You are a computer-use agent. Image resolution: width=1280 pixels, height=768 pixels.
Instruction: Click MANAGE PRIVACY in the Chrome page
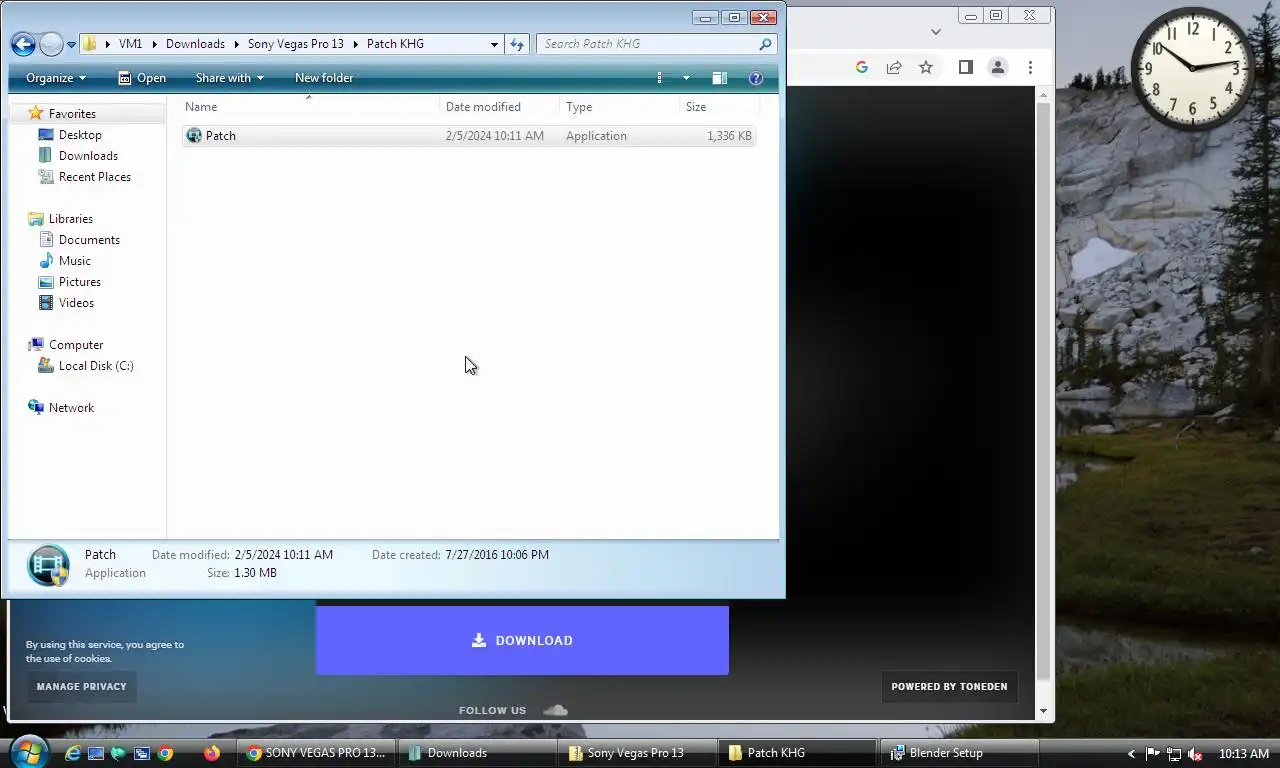[x=82, y=687]
